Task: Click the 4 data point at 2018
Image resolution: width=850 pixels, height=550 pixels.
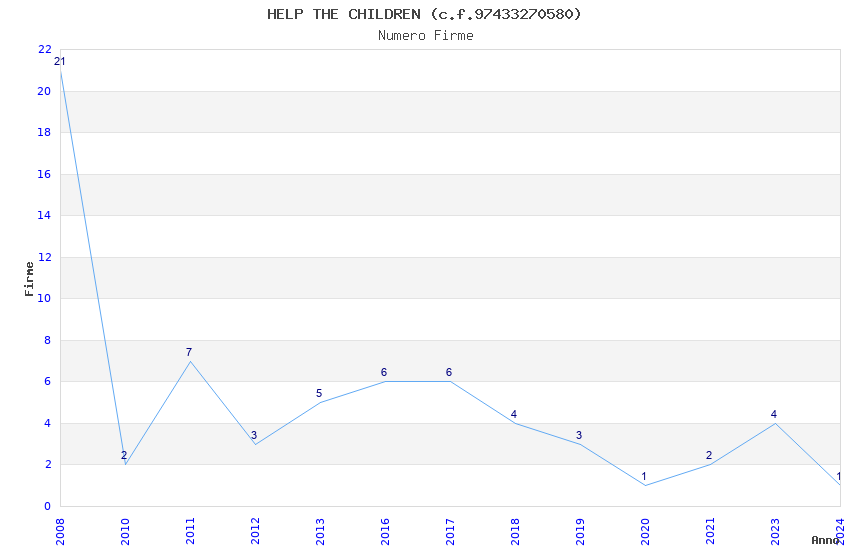Action: coord(514,414)
